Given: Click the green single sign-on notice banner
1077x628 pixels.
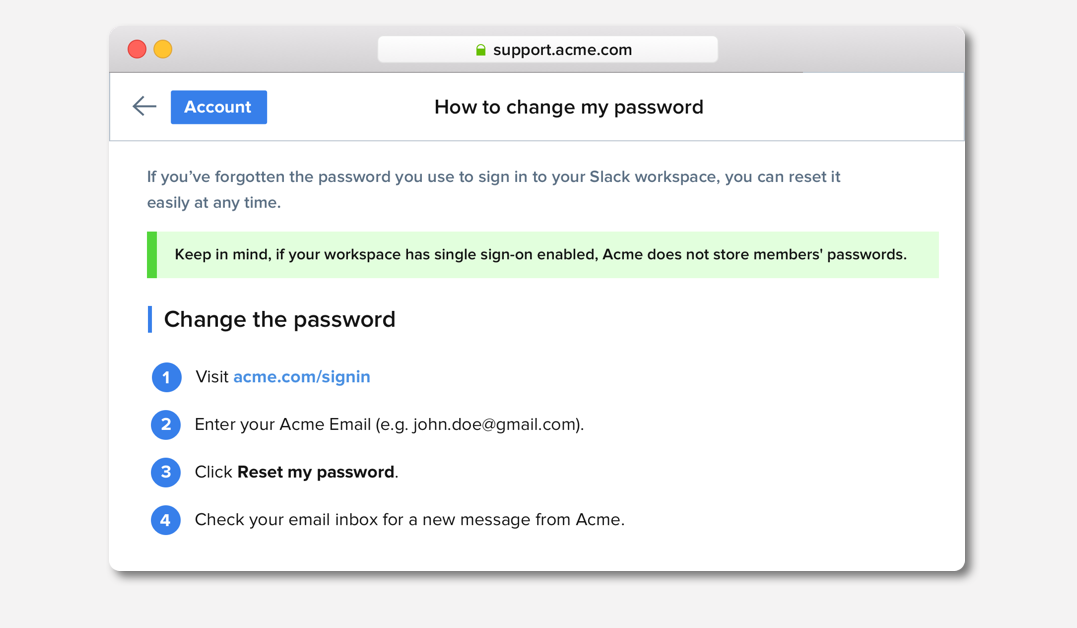Looking at the screenshot, I should click(540, 255).
